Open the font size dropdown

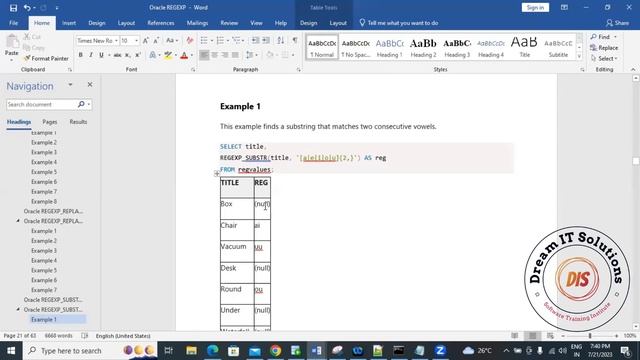136,41
